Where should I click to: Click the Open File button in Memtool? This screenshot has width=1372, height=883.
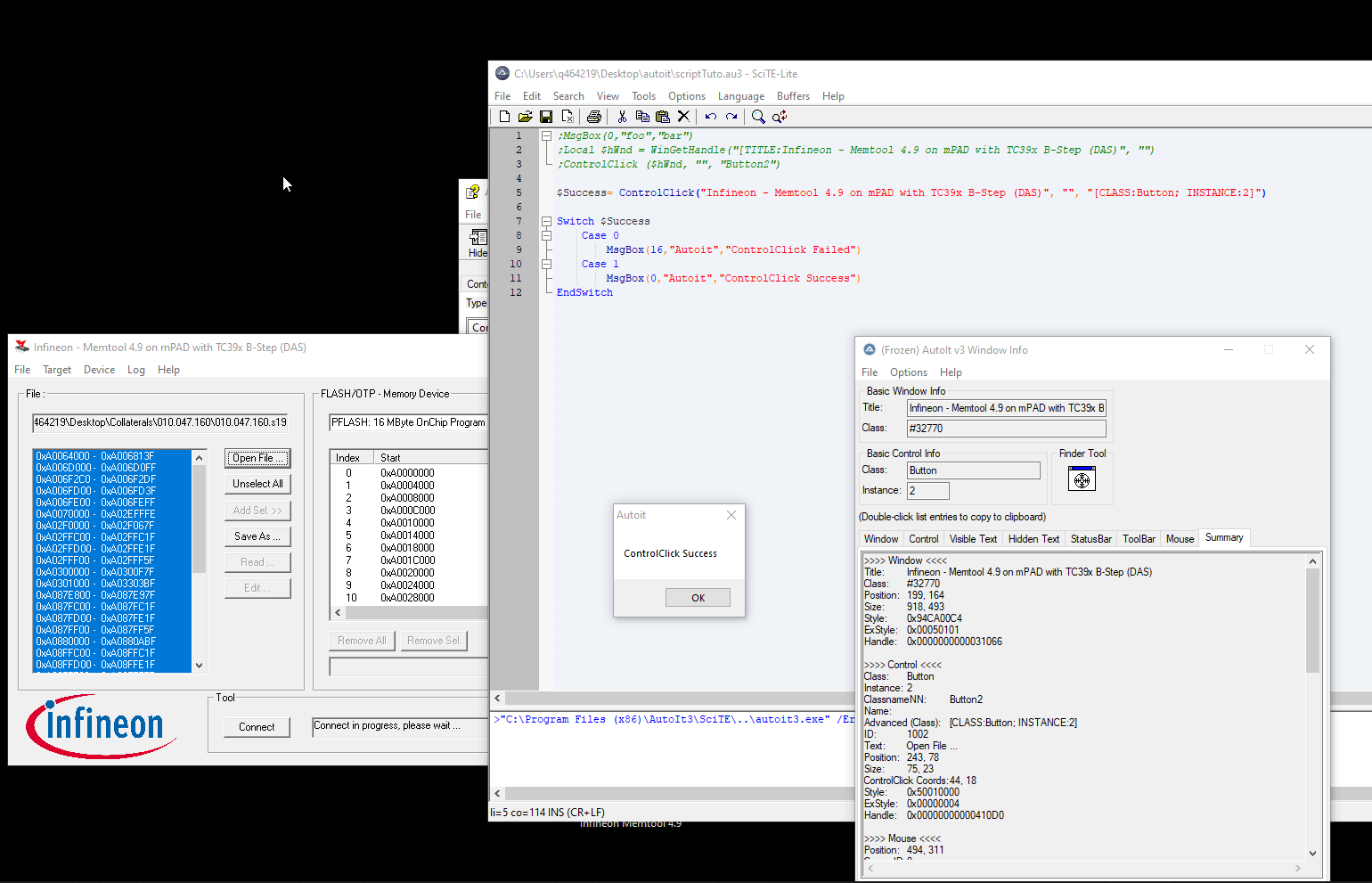257,458
